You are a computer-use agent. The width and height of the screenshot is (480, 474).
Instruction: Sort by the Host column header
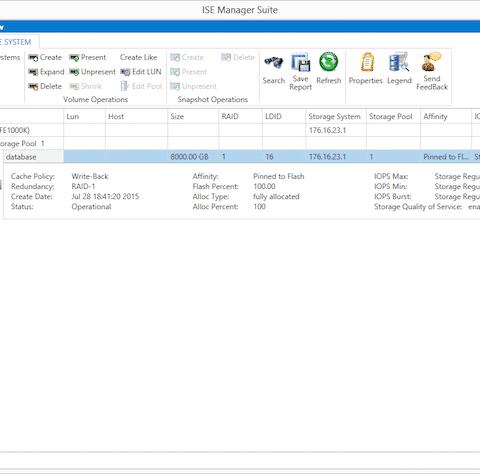[x=136, y=116]
